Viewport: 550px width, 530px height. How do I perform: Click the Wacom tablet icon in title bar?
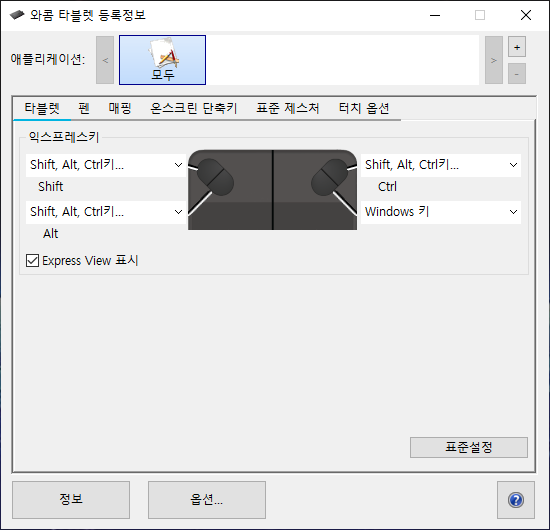coord(17,15)
